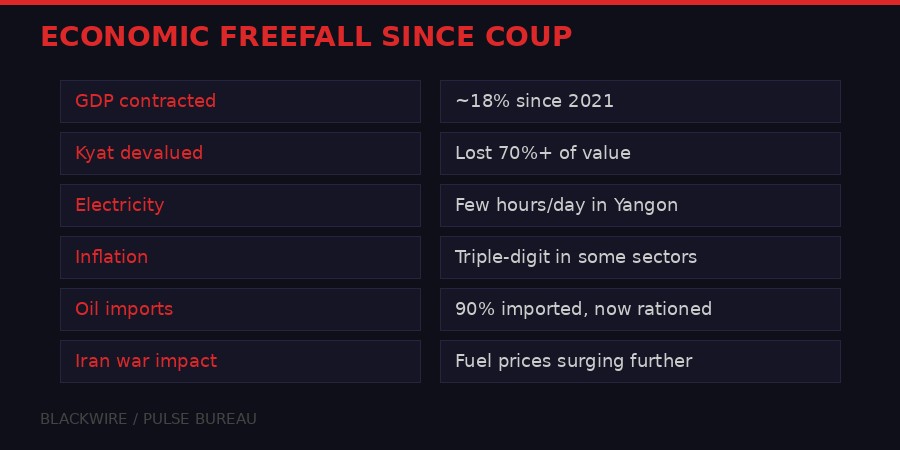
Task: Select the 'Lost 70%+ of value' cell
Action: tap(640, 153)
